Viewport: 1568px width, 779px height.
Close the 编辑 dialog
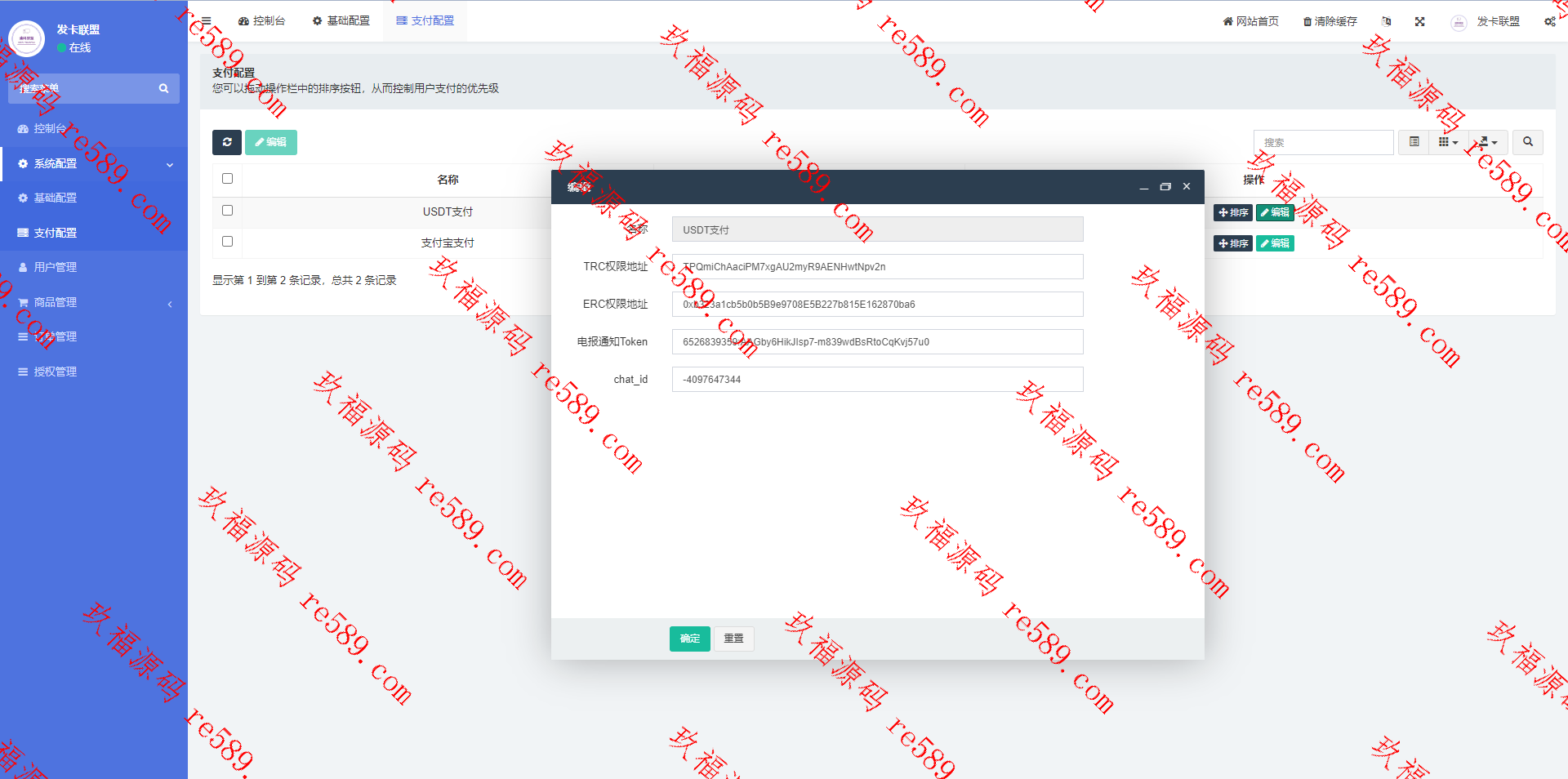[1187, 187]
